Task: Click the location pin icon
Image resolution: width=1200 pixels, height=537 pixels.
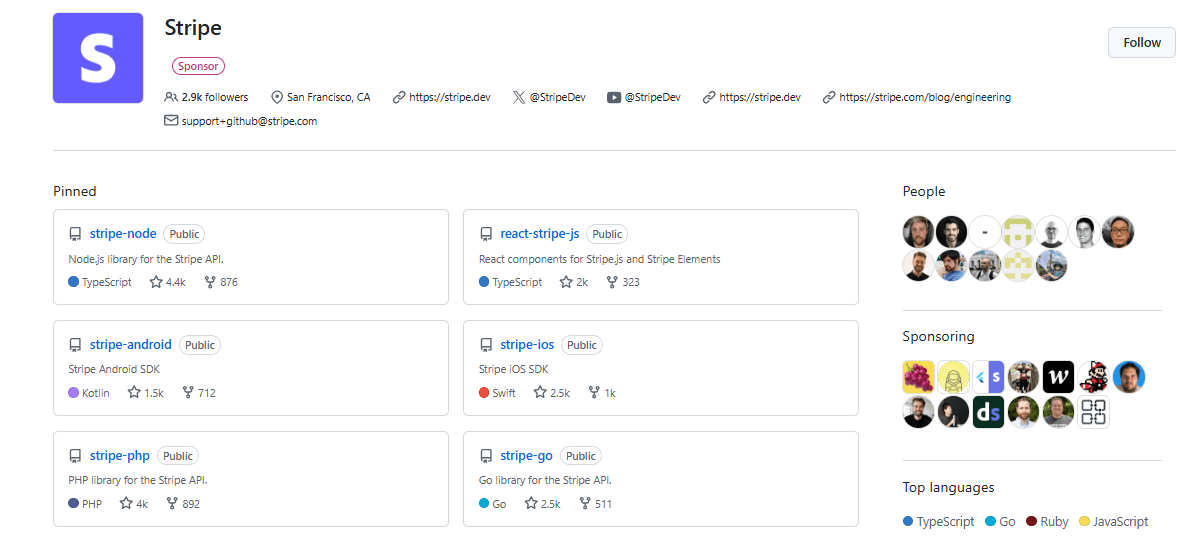Action: 277,97
